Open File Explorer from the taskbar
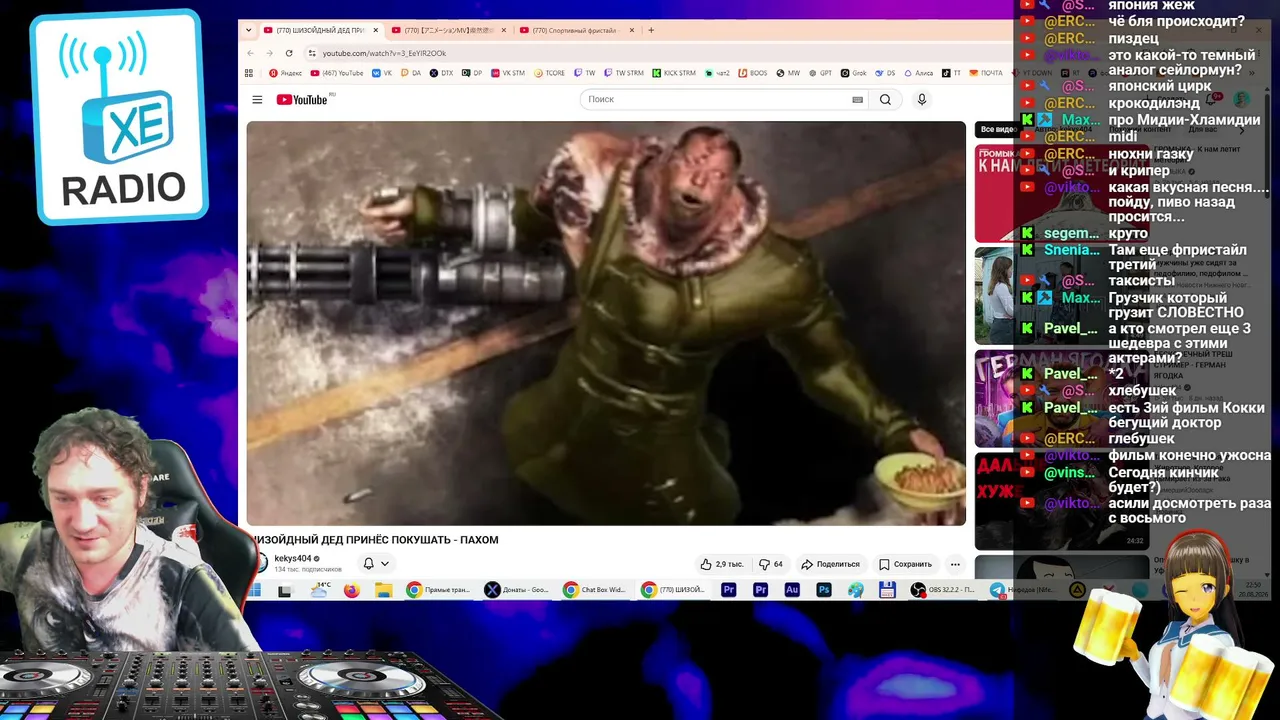 (x=383, y=590)
